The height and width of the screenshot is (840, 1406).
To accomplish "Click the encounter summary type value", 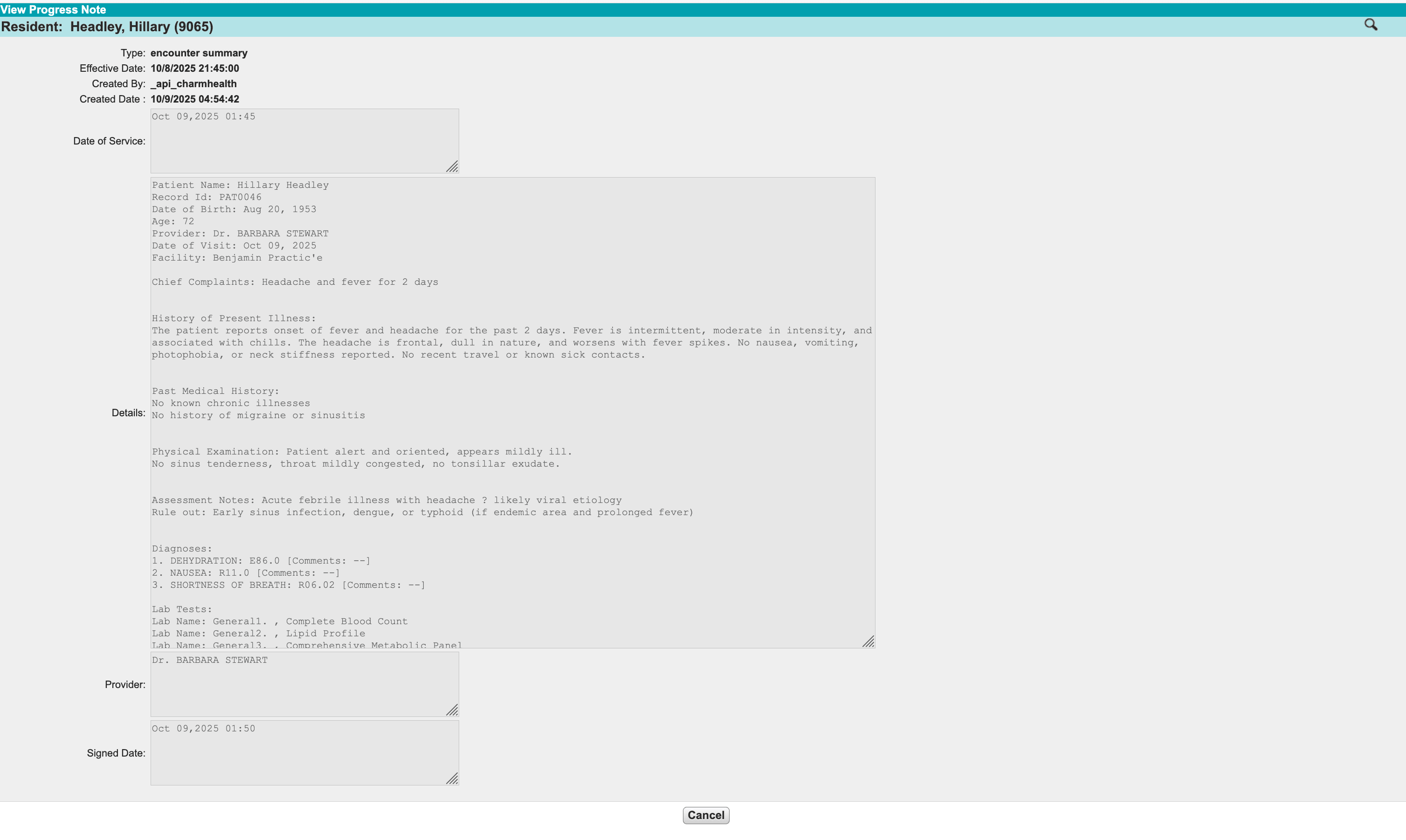I will click(199, 53).
